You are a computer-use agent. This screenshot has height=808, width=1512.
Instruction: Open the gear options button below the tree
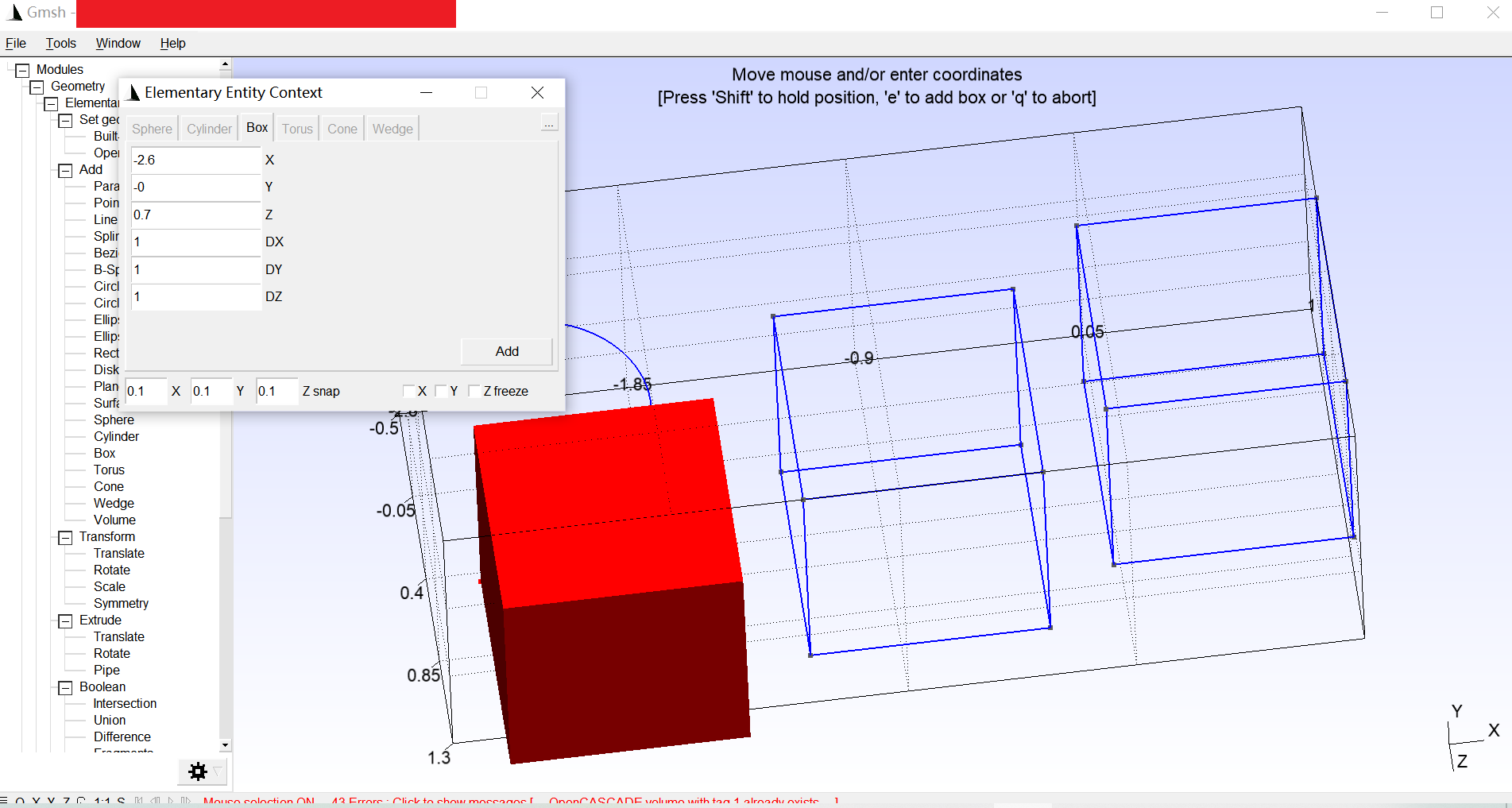click(x=198, y=771)
